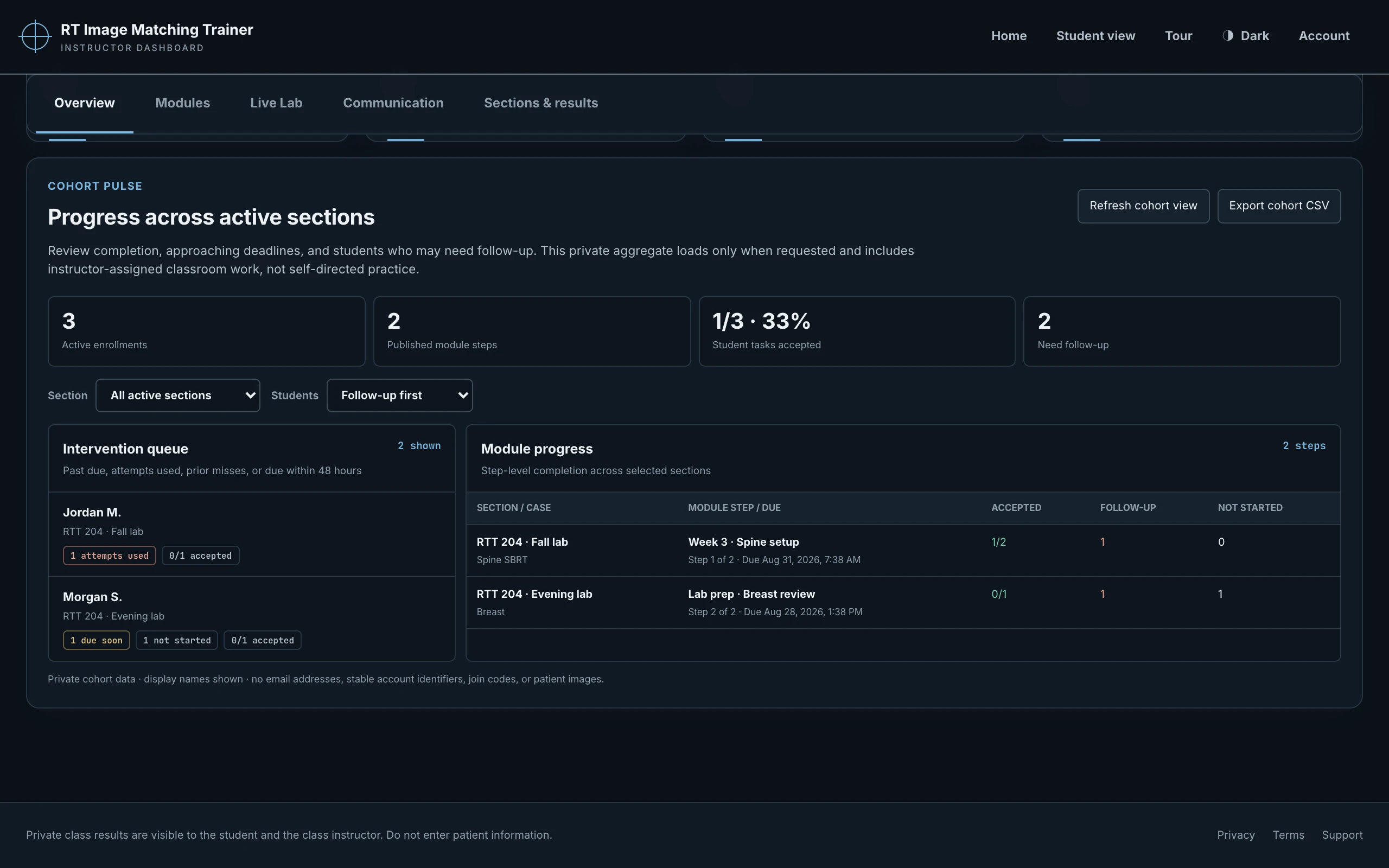Open the Privacy footer link
The image size is (1389, 868).
tap(1236, 835)
